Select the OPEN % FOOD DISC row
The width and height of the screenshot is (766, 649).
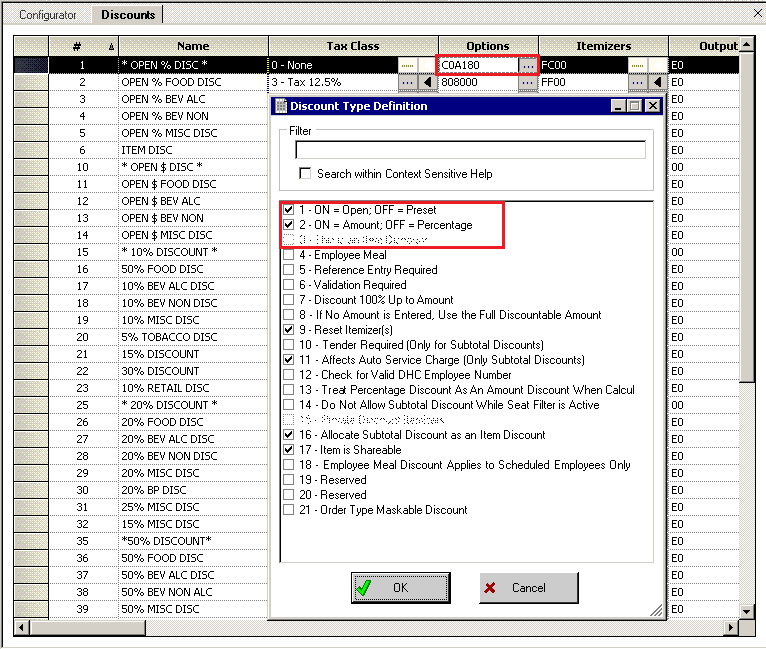(193, 82)
